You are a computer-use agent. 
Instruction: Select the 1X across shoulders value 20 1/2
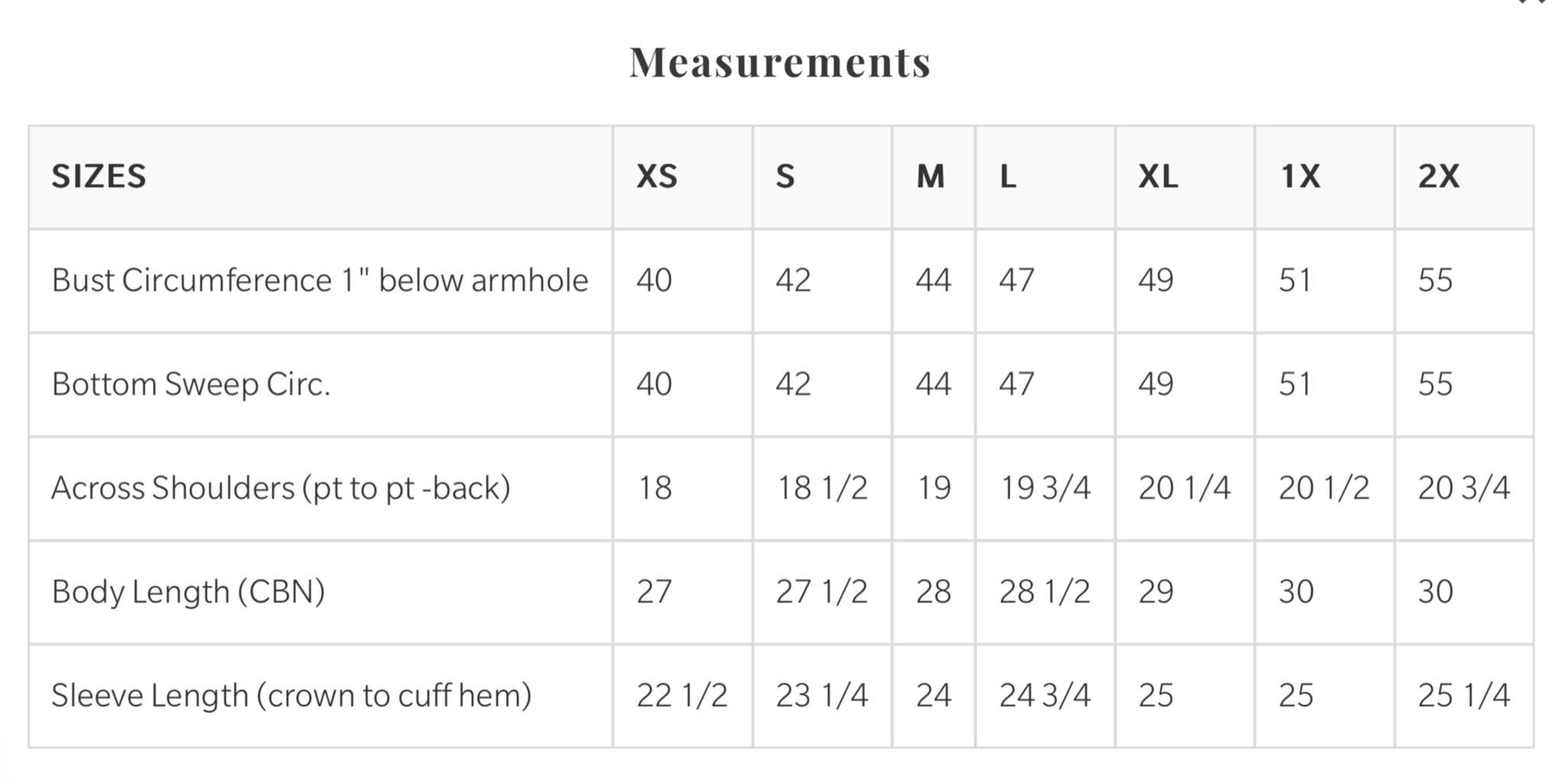coord(1324,488)
